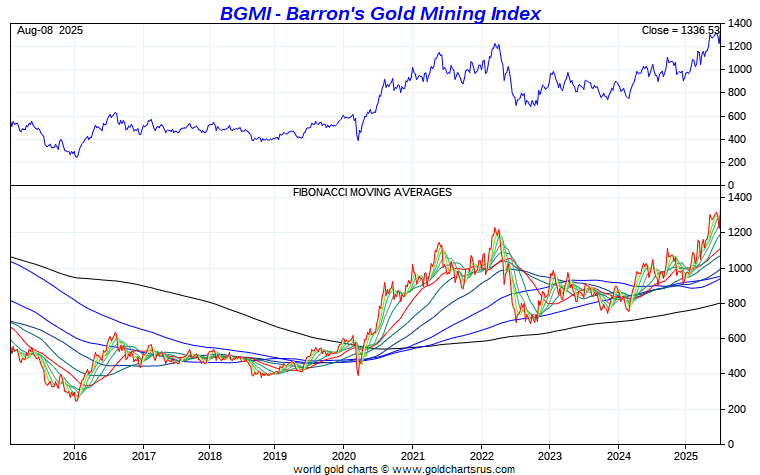Select the 2024 label on the time axis
Screen dimensions: 760x475
(x=618, y=457)
